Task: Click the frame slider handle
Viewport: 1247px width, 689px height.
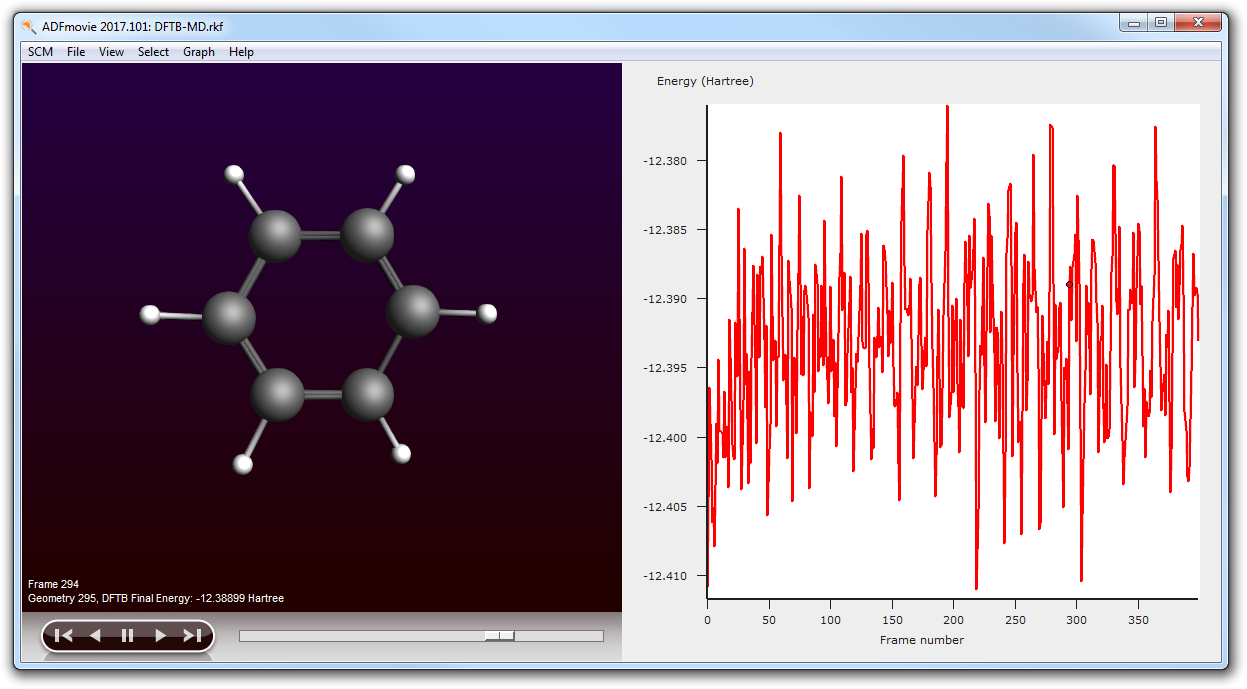Action: (x=499, y=635)
